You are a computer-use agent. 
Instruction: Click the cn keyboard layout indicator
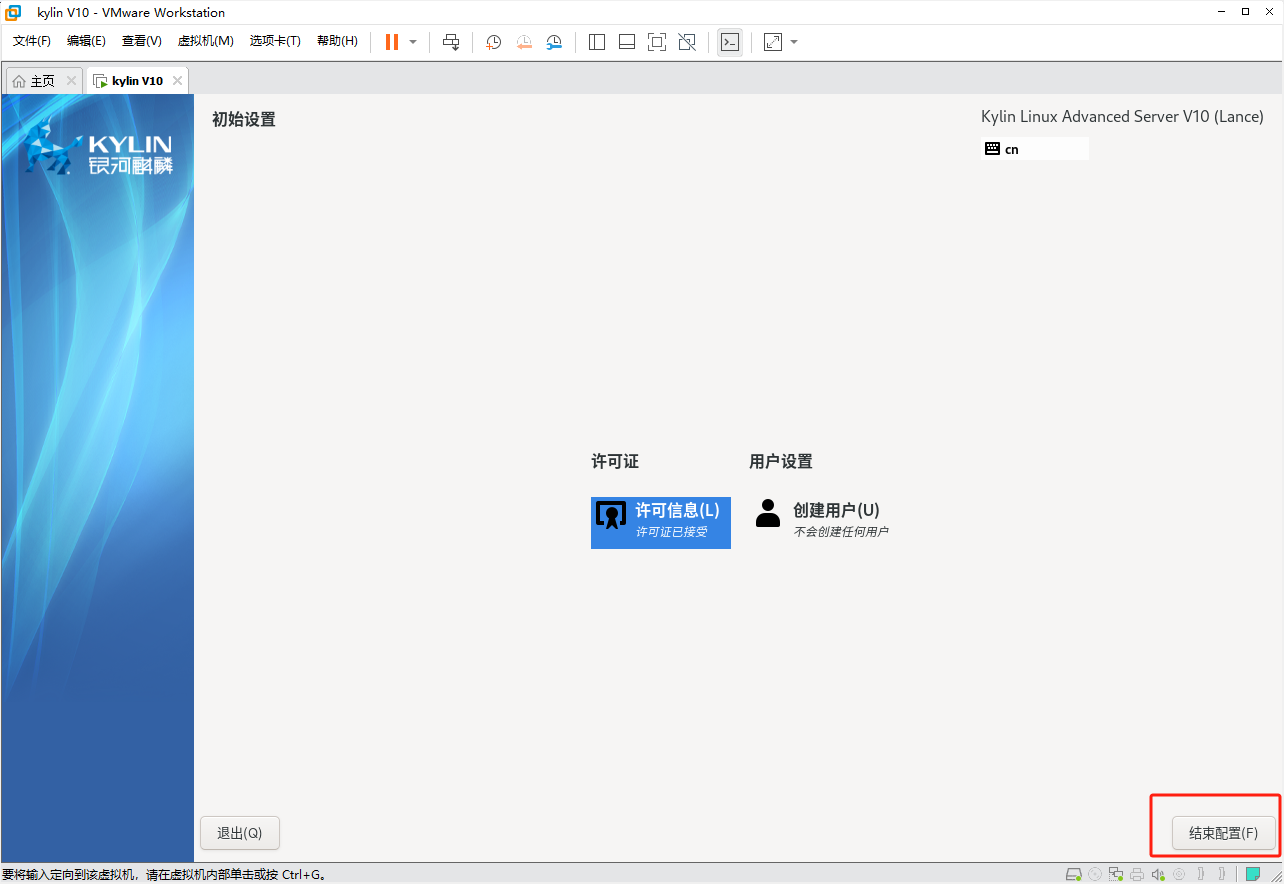tap(1035, 149)
